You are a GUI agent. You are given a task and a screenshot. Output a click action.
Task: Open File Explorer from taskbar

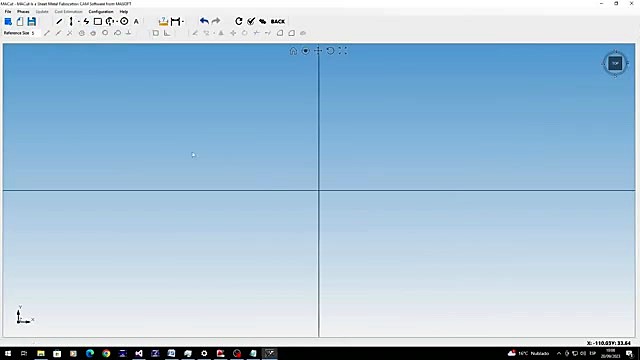tap(41, 353)
